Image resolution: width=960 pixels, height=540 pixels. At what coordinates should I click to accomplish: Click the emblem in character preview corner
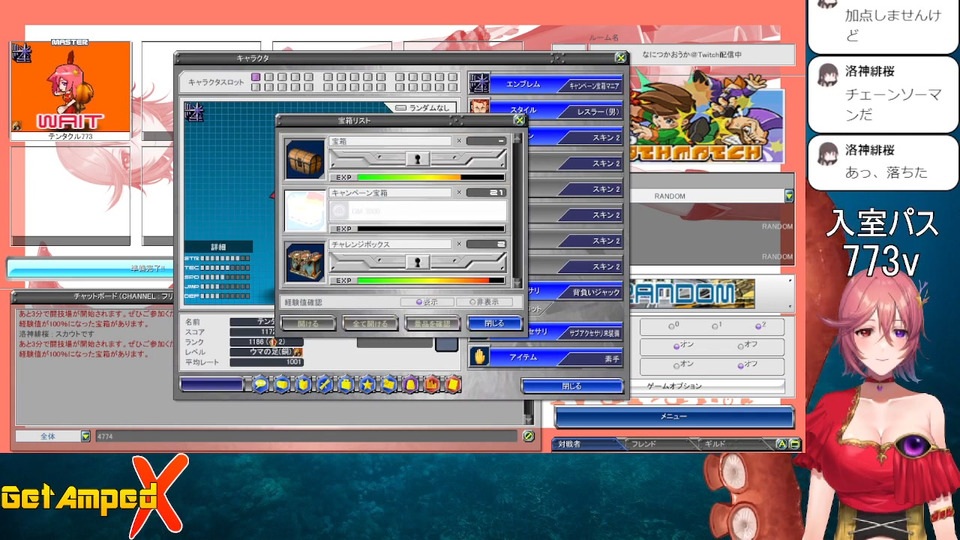point(194,113)
